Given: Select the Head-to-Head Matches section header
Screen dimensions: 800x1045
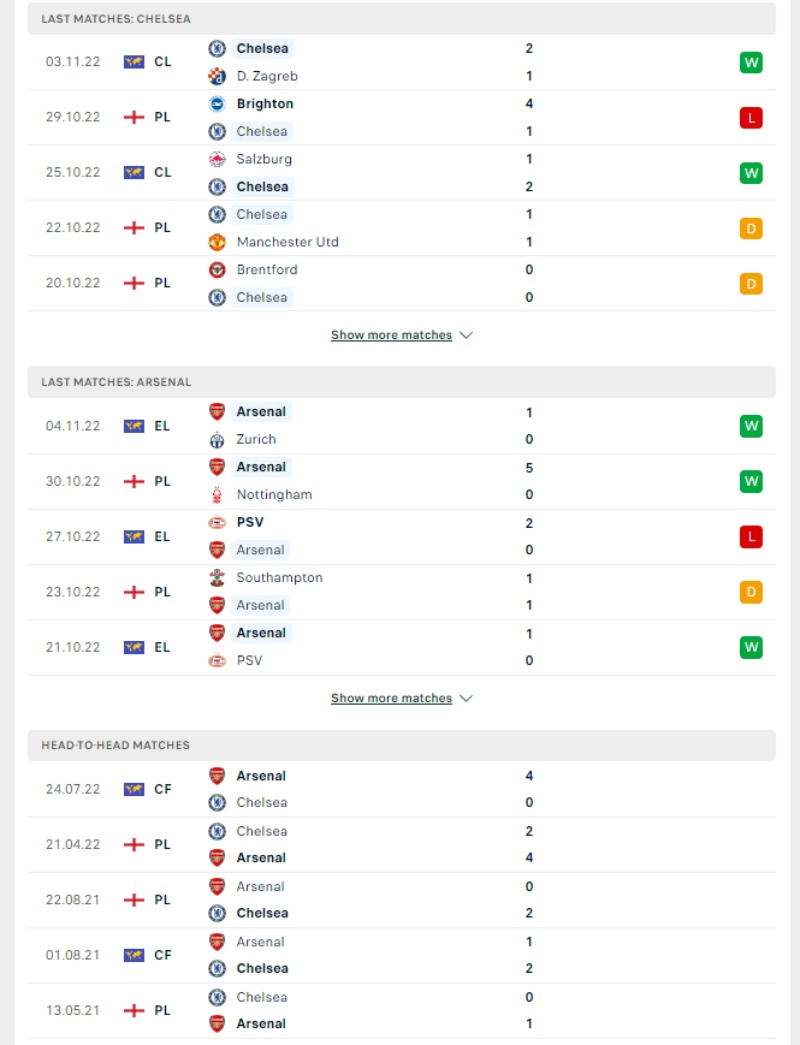Looking at the screenshot, I should (x=401, y=745).
